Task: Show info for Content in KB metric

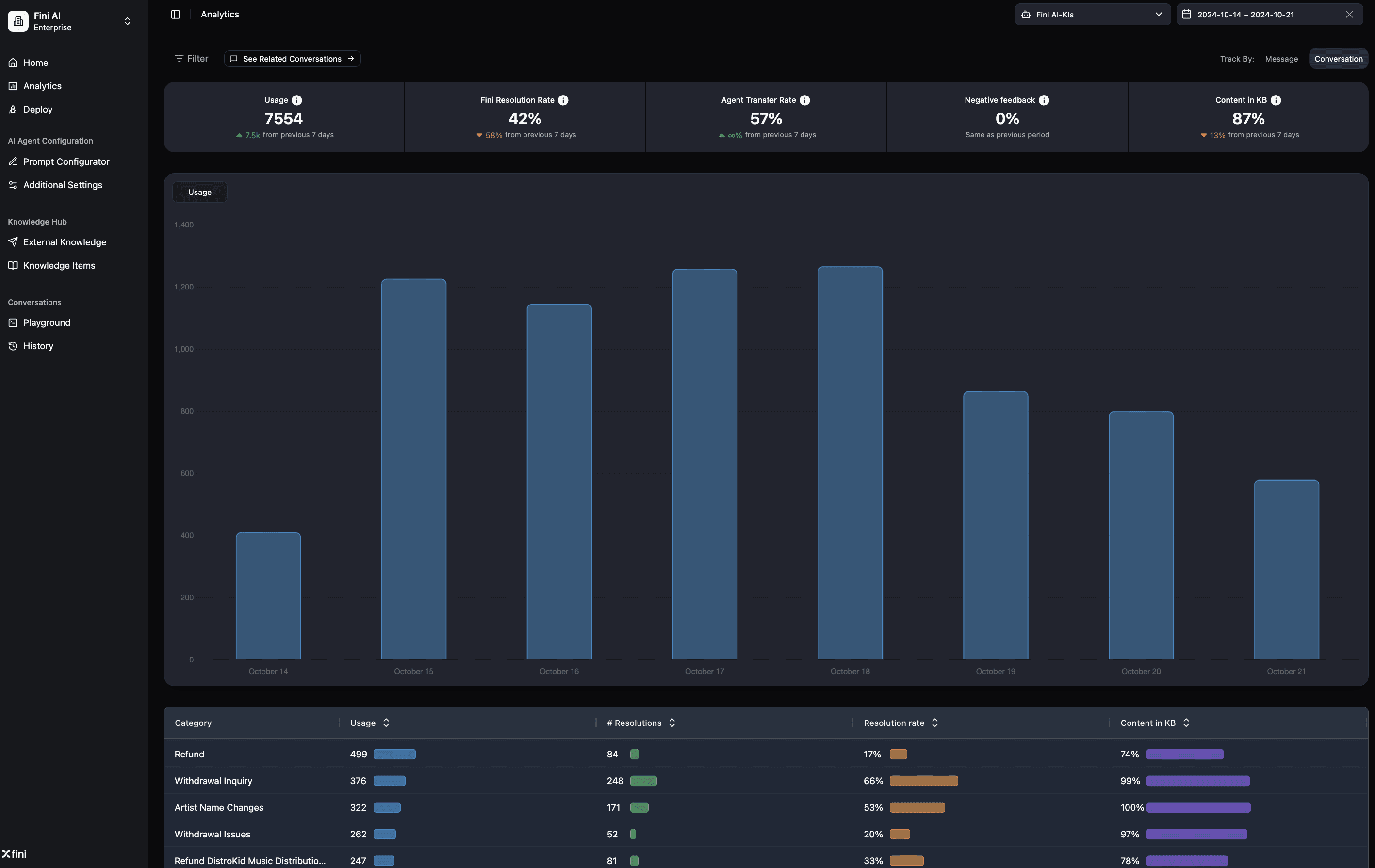Action: tap(1276, 100)
